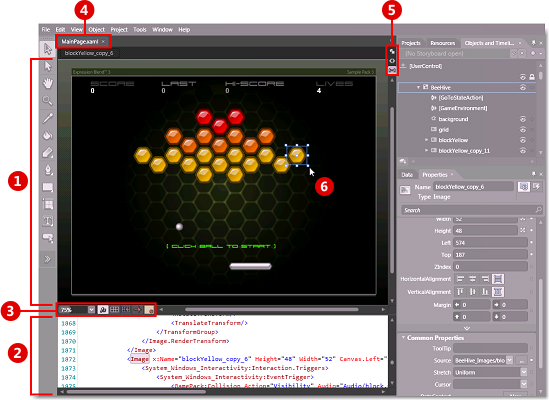Click the Properties view icon beside Name

click(x=524, y=187)
